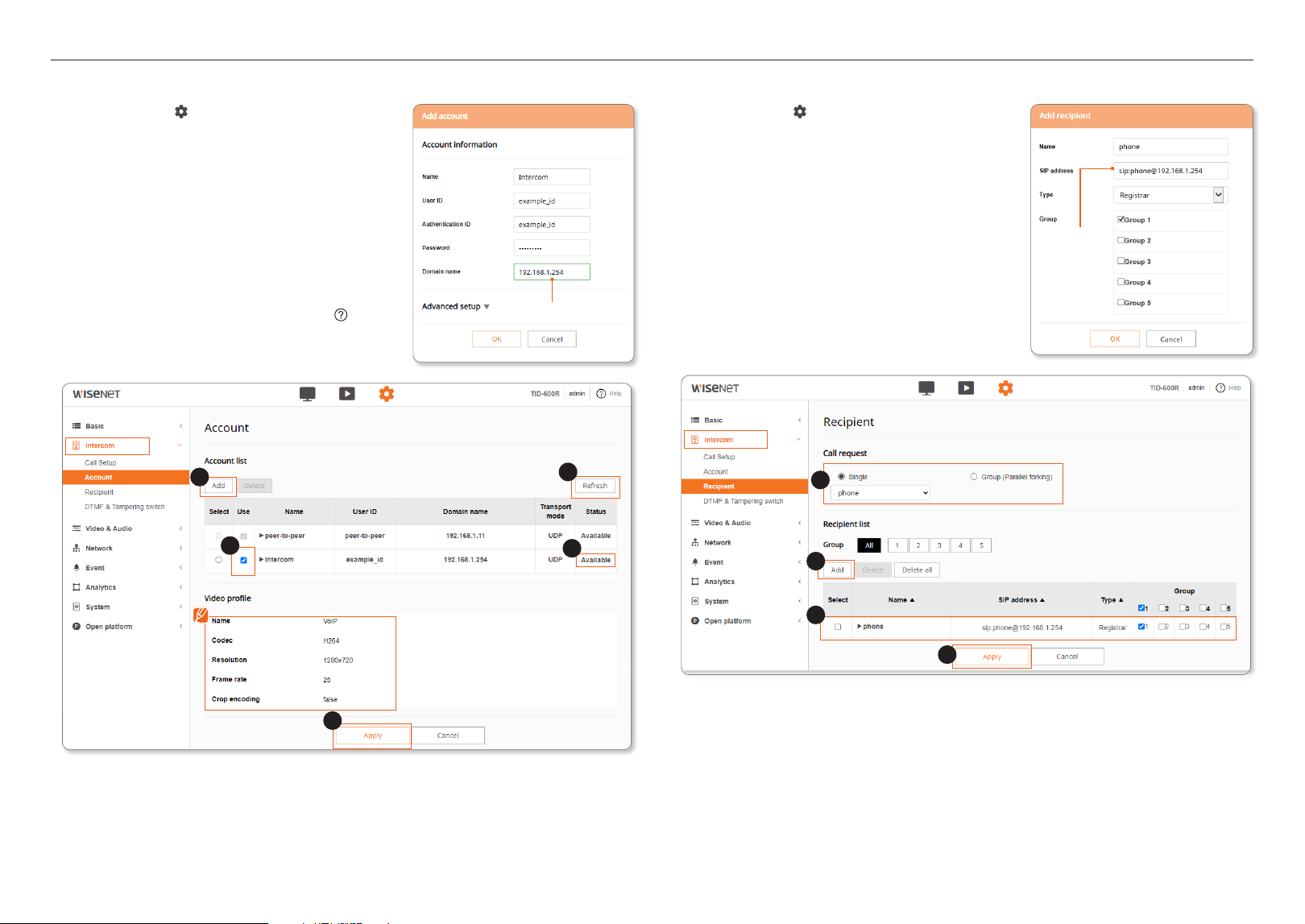
Task: Open the Type Registrar dropdown
Action: click(x=1169, y=195)
